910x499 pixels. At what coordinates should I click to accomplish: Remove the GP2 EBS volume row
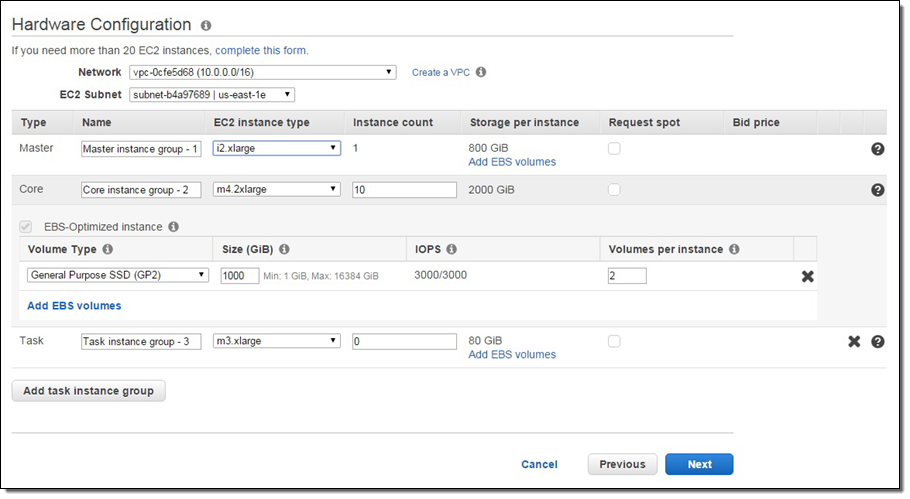click(x=807, y=276)
